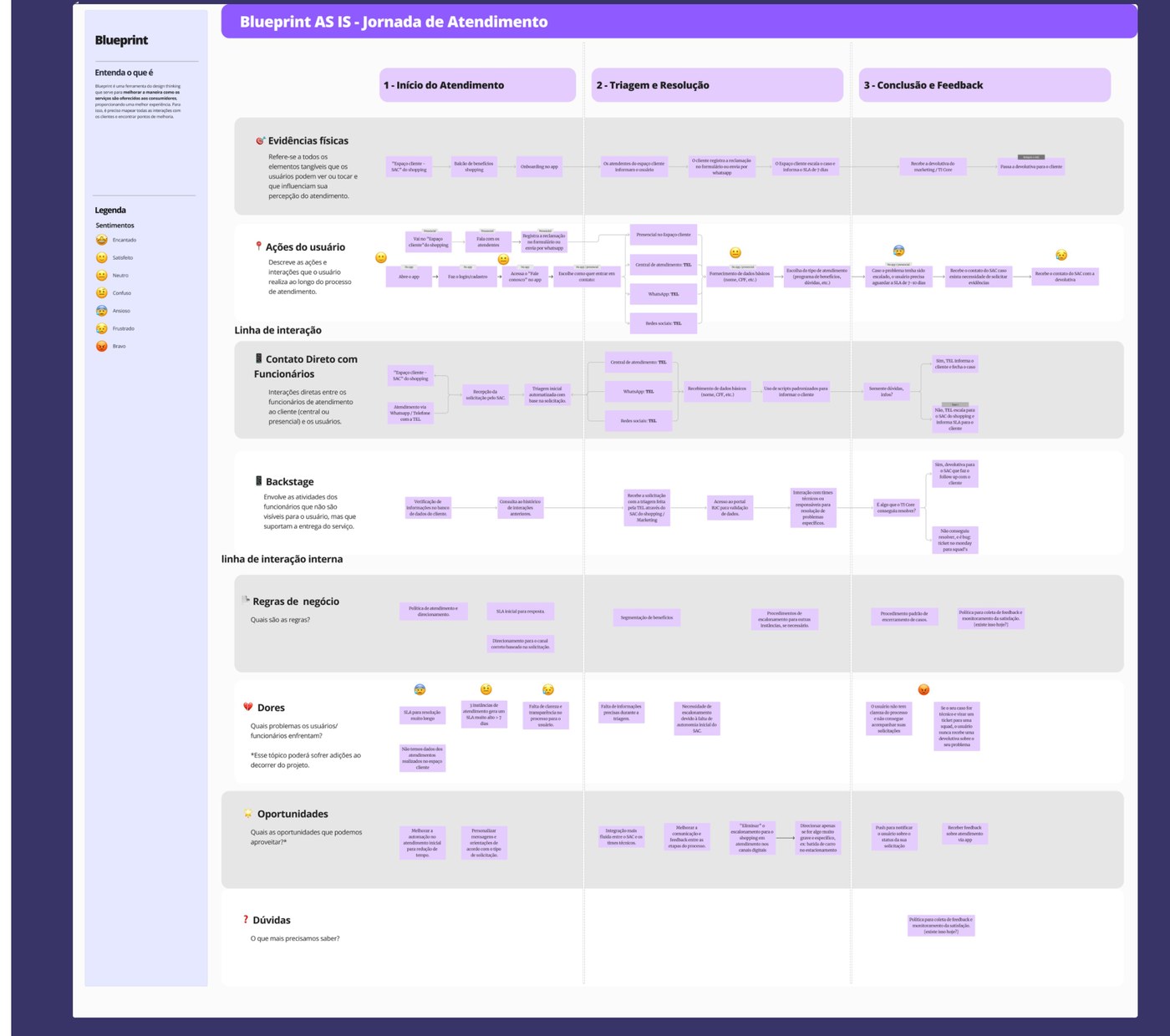Click the neutral emoji above 'Fornecimento de dados básicos'

pos(735,252)
